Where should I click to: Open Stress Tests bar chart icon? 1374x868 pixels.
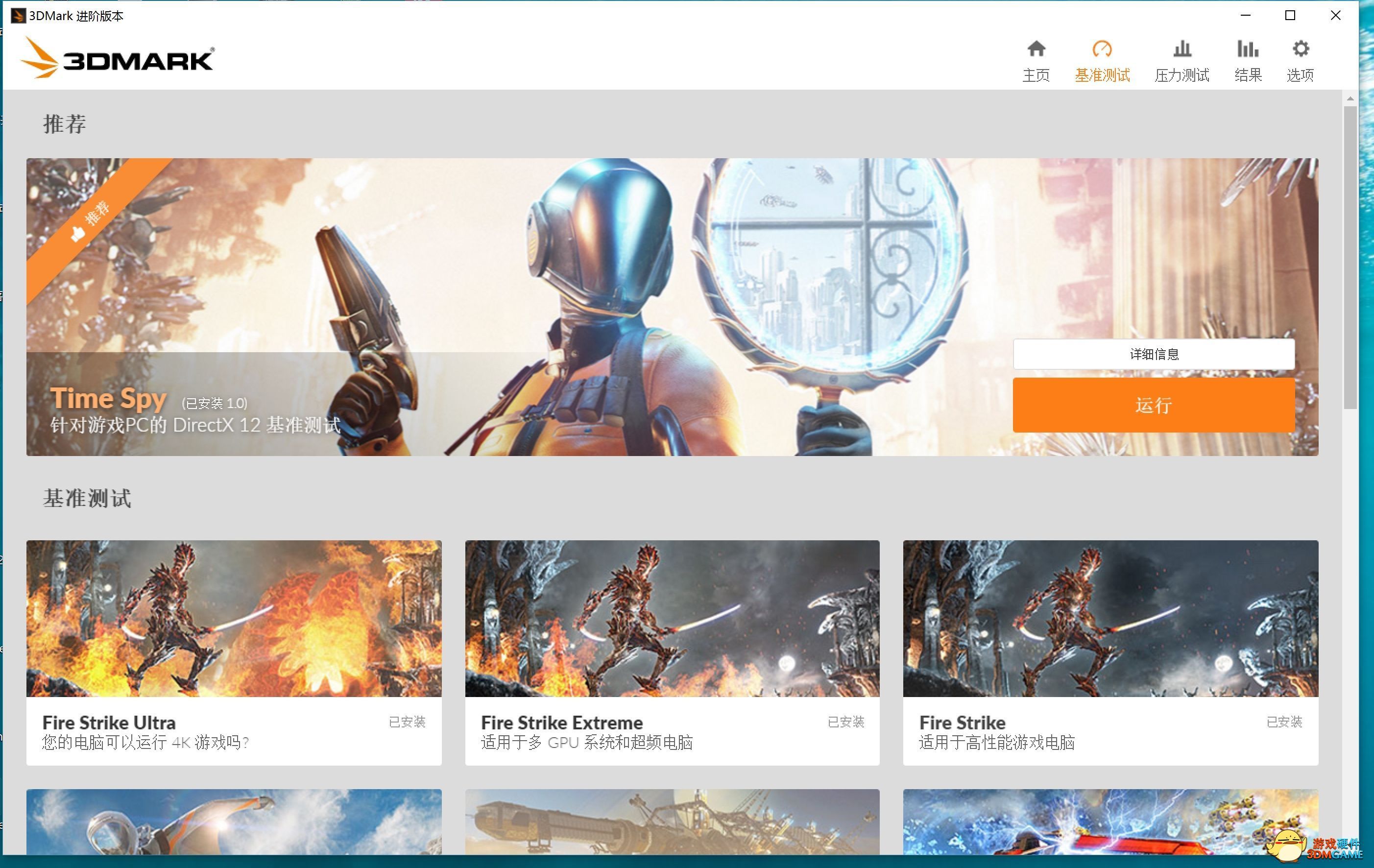(x=1181, y=49)
